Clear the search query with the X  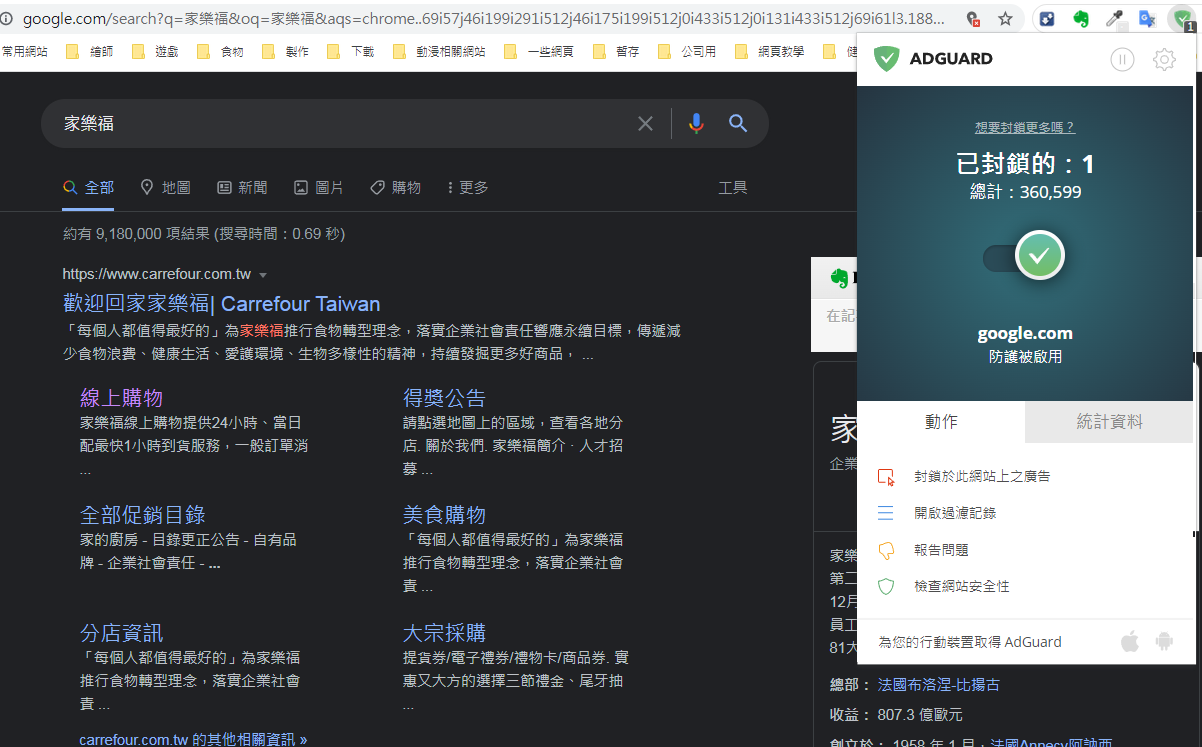[645, 124]
